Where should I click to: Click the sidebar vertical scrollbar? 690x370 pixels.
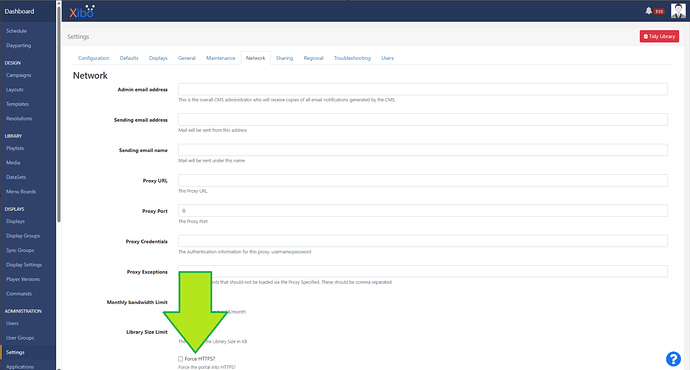tap(59, 112)
